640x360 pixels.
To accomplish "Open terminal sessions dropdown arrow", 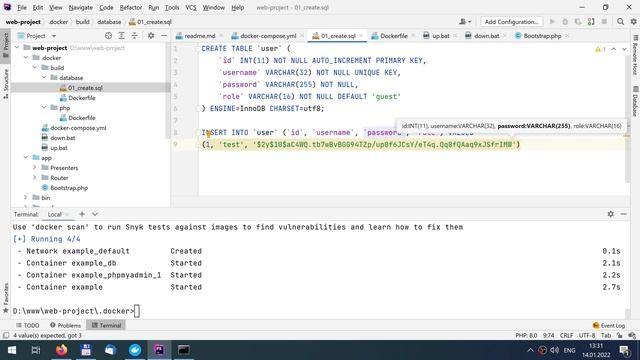I will coord(95,214).
